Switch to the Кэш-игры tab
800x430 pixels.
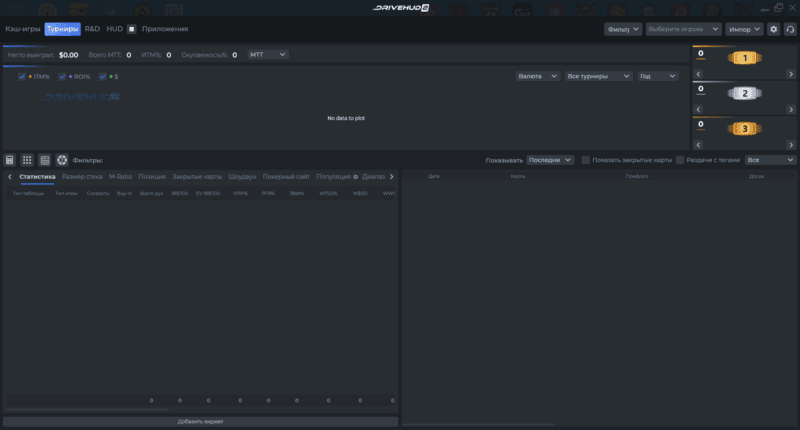22,30
